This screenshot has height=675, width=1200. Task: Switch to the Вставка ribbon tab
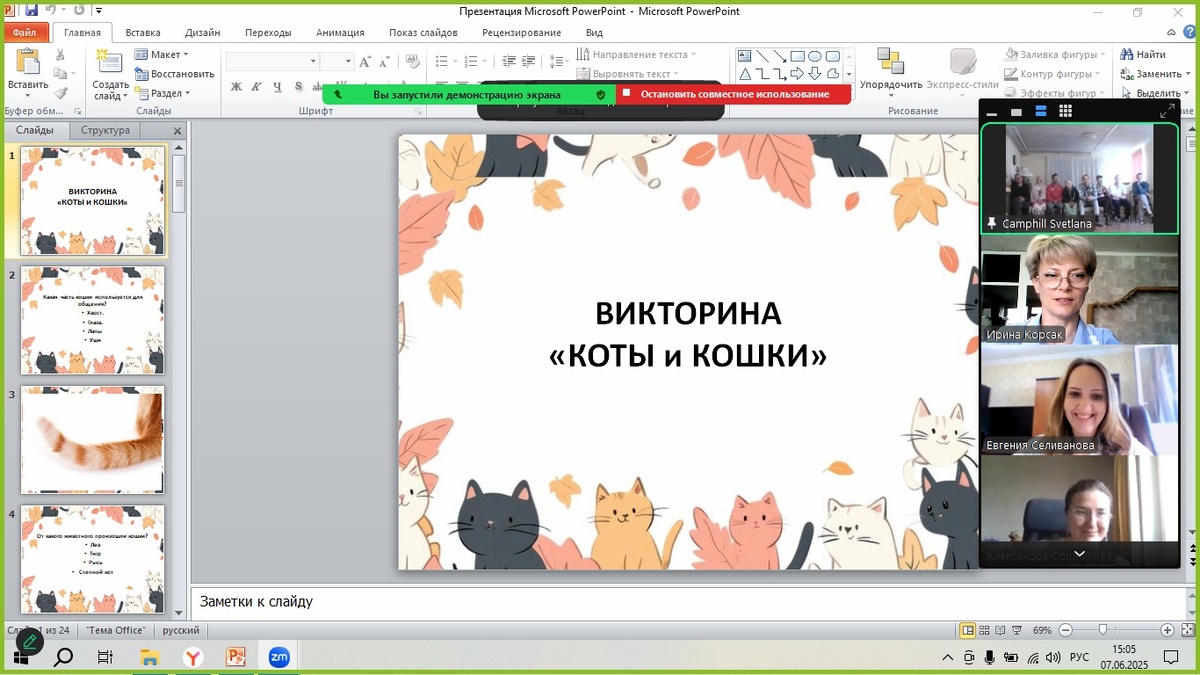click(142, 32)
